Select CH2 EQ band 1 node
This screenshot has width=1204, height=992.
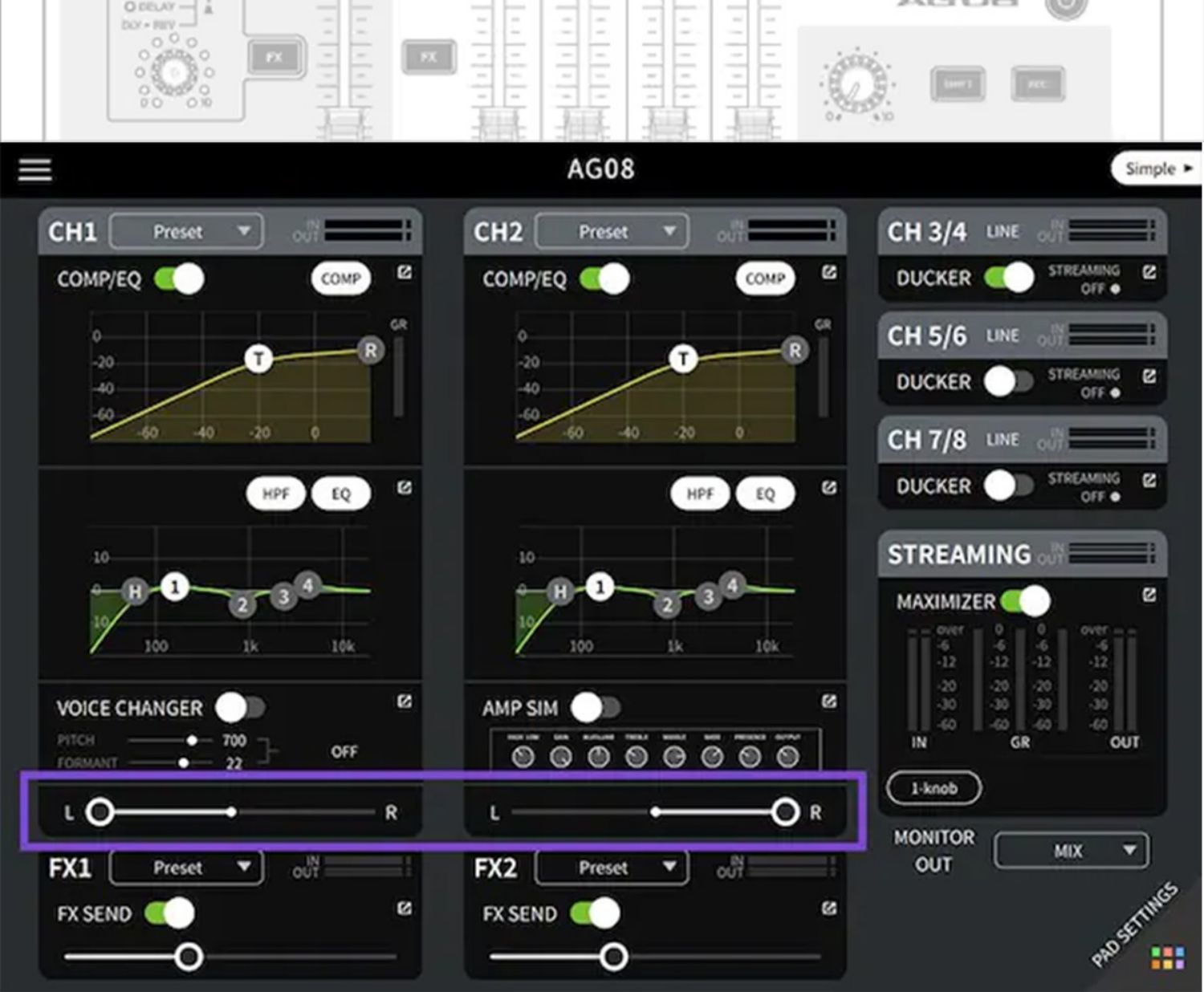[600, 587]
